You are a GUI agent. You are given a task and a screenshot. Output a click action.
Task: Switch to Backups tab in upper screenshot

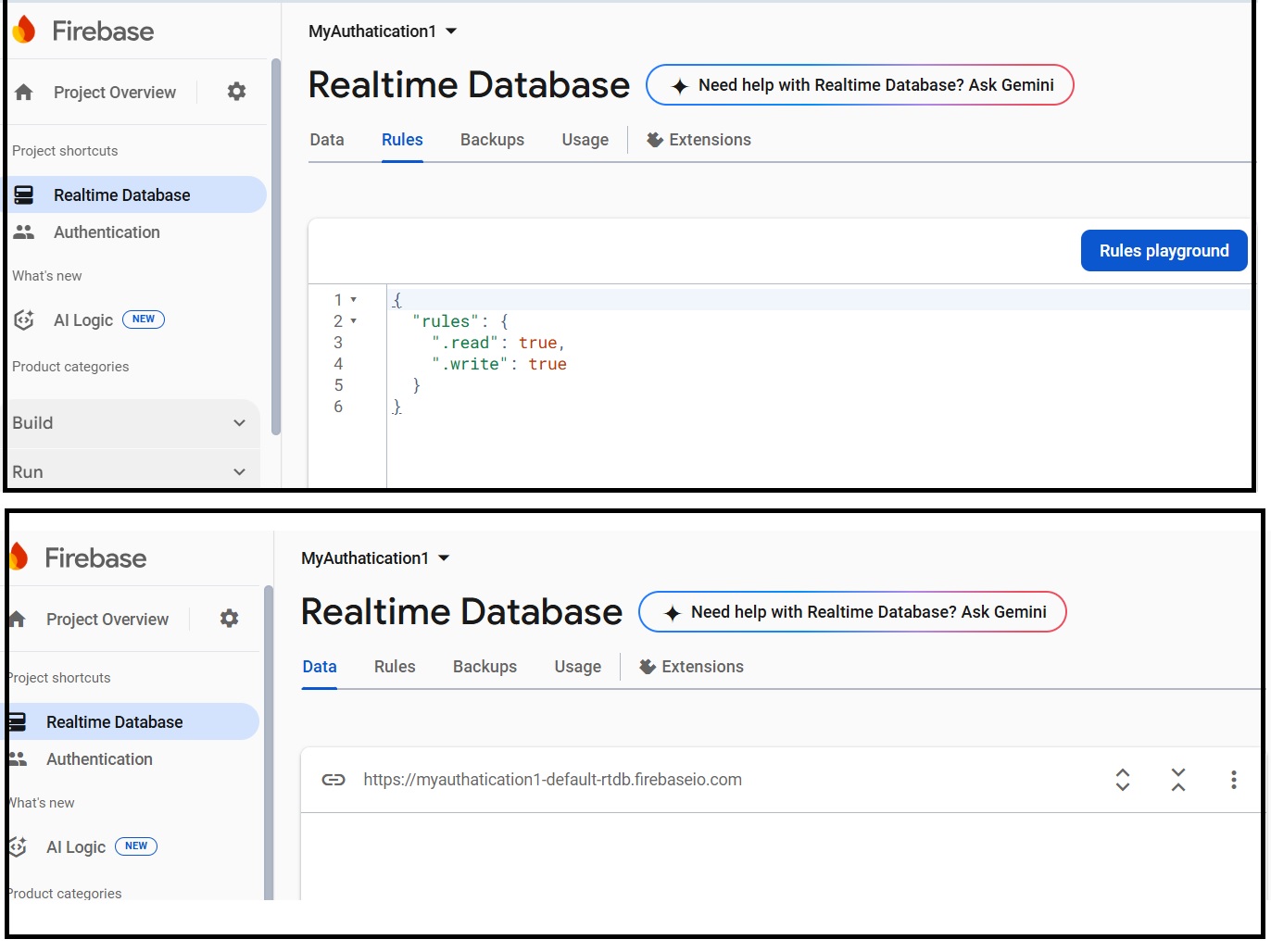492,140
